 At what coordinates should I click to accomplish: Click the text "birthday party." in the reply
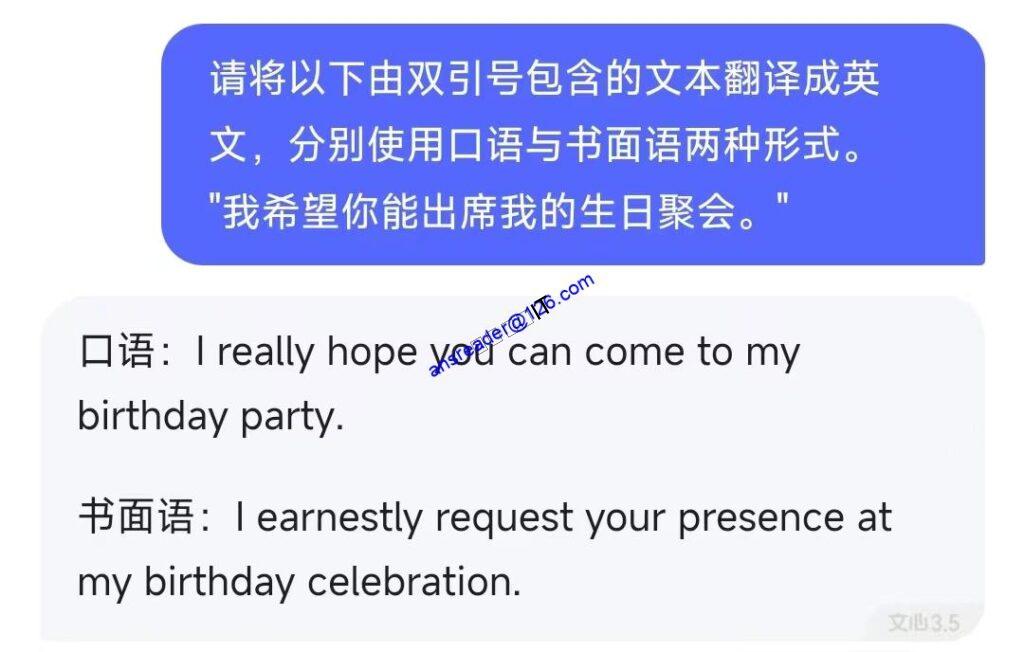point(211,417)
